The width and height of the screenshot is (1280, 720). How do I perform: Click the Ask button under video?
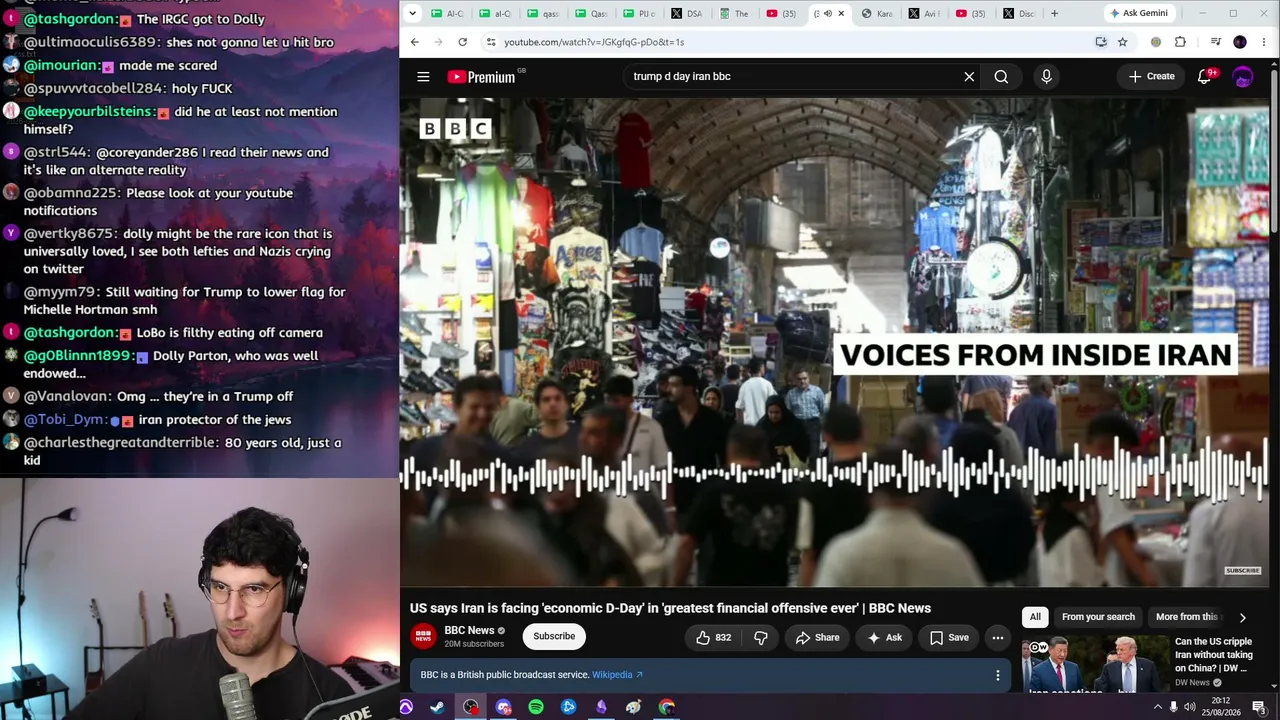pos(885,638)
